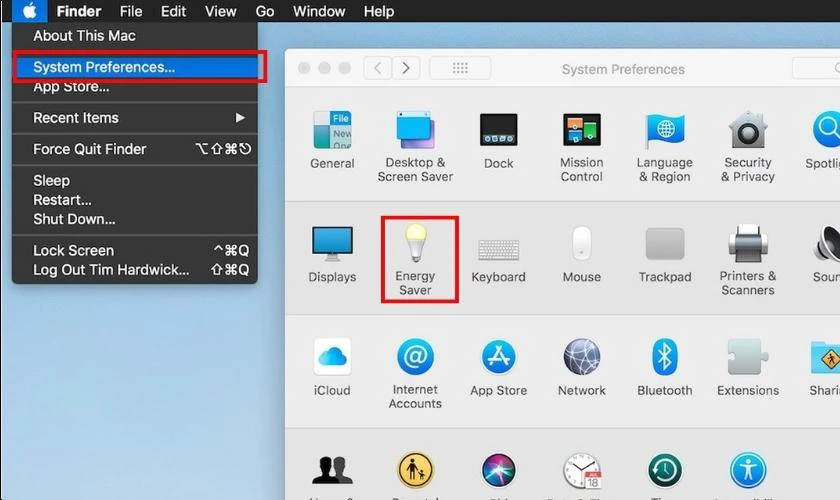The height and width of the screenshot is (500, 840).
Task: Open Date & Time clock icon
Action: point(582,472)
